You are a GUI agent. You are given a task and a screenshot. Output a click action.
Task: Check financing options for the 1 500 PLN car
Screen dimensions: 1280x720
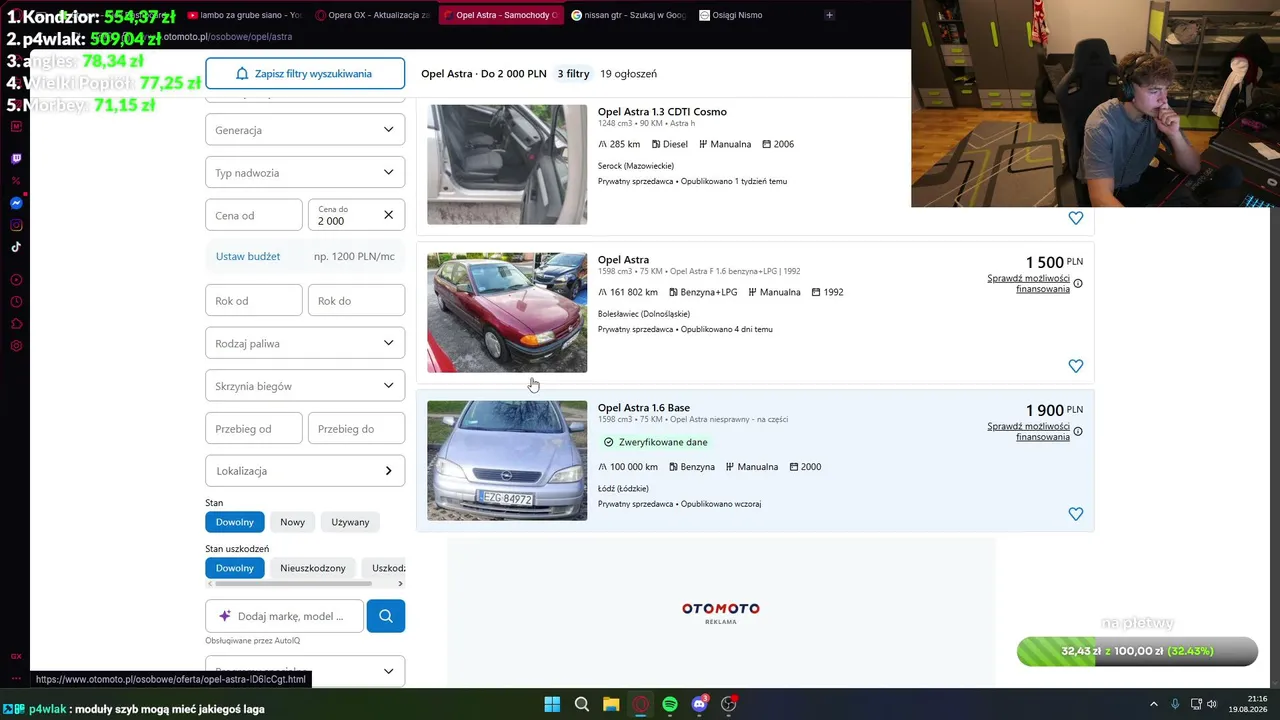(x=1028, y=284)
